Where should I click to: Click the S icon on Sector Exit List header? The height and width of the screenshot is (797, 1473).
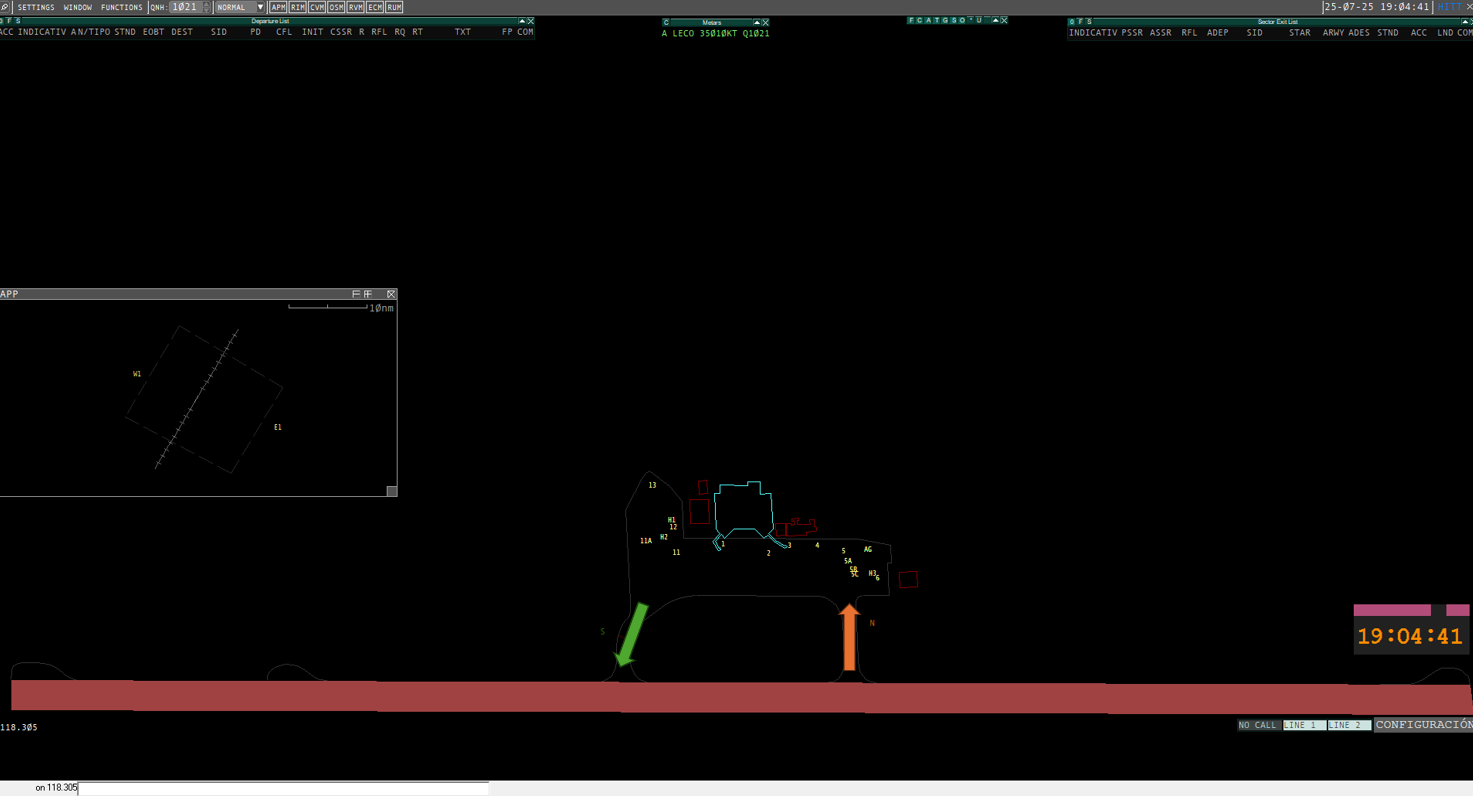[x=1089, y=22]
